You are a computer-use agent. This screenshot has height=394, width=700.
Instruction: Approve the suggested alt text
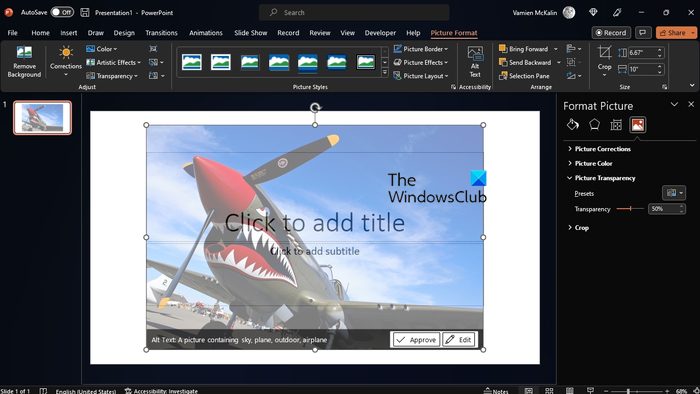pos(417,340)
